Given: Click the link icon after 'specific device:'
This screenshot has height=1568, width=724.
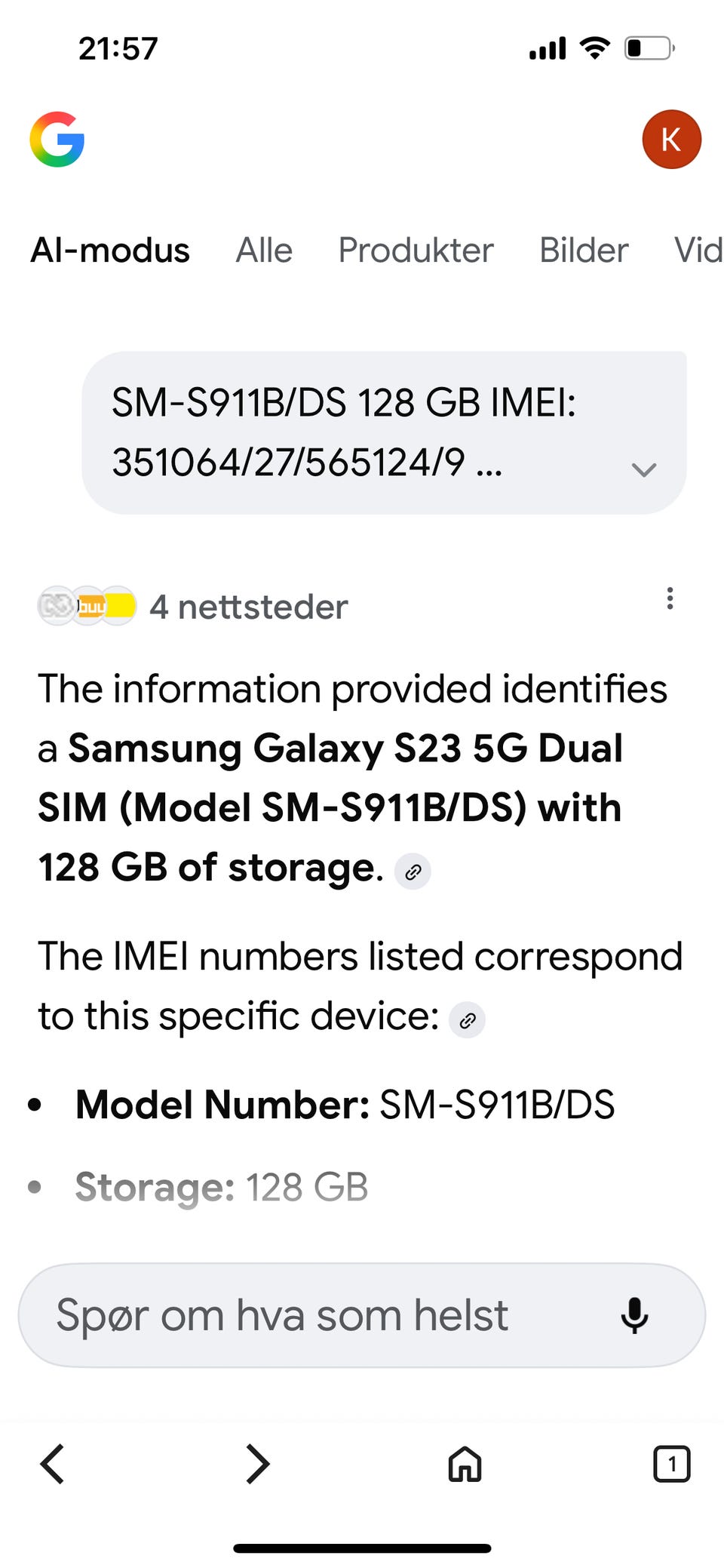Looking at the screenshot, I should click(467, 1021).
